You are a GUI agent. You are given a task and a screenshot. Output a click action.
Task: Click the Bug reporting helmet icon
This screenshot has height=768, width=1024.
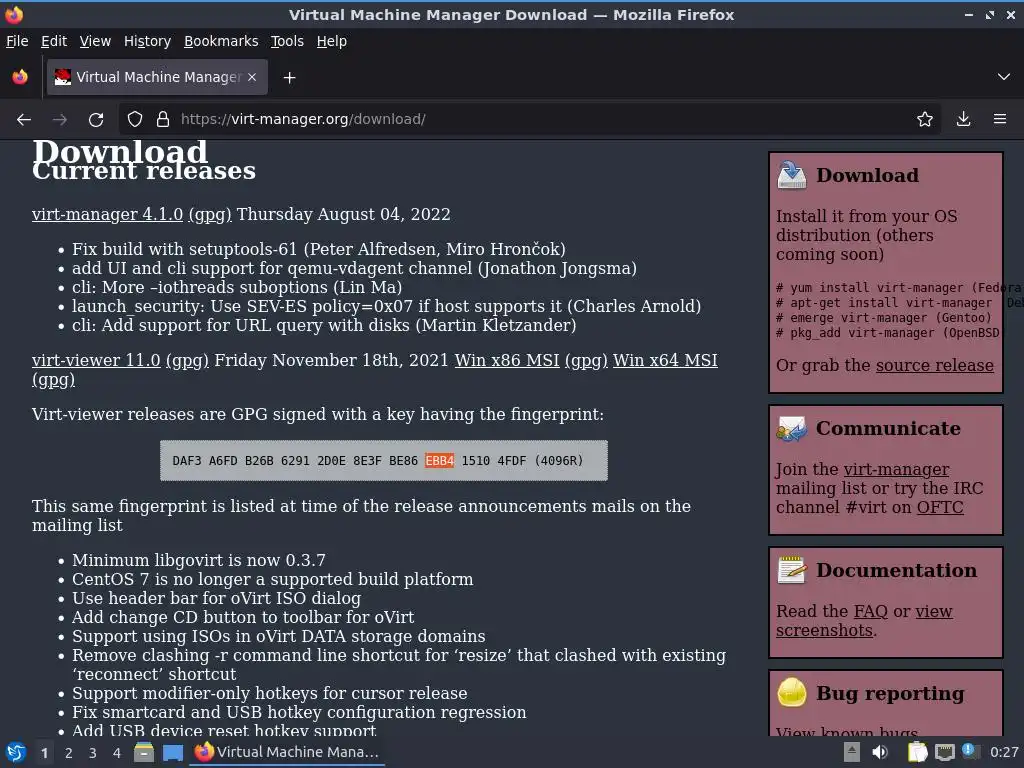click(x=792, y=693)
